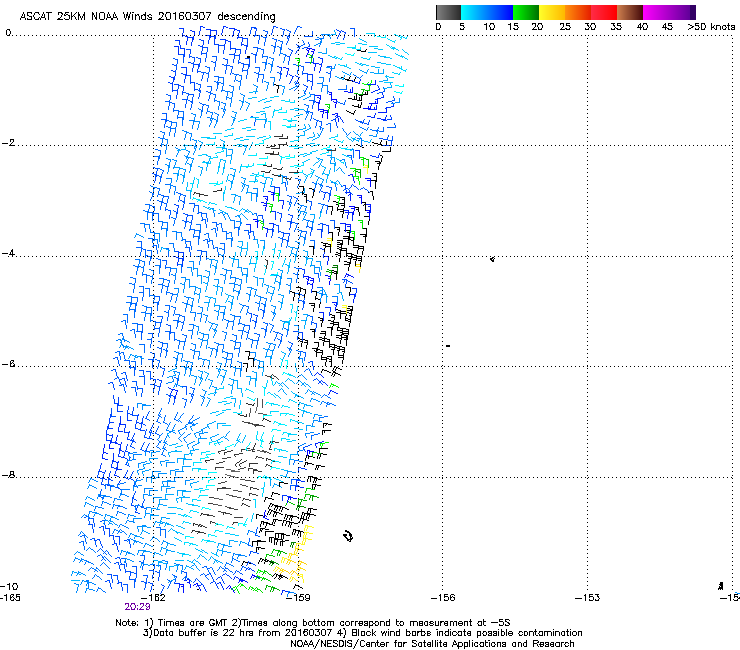The image size is (740, 650).
Task: Select the gray 0-5 knots colorbar segment
Action: tap(448, 12)
